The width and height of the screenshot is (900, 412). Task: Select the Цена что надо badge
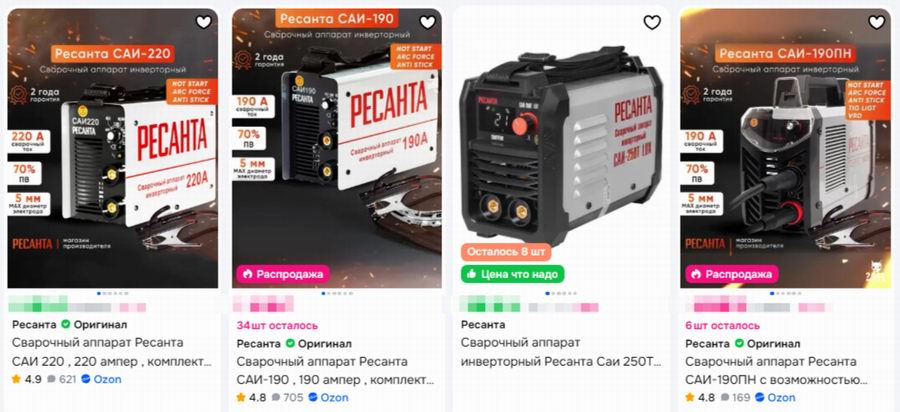(513, 274)
